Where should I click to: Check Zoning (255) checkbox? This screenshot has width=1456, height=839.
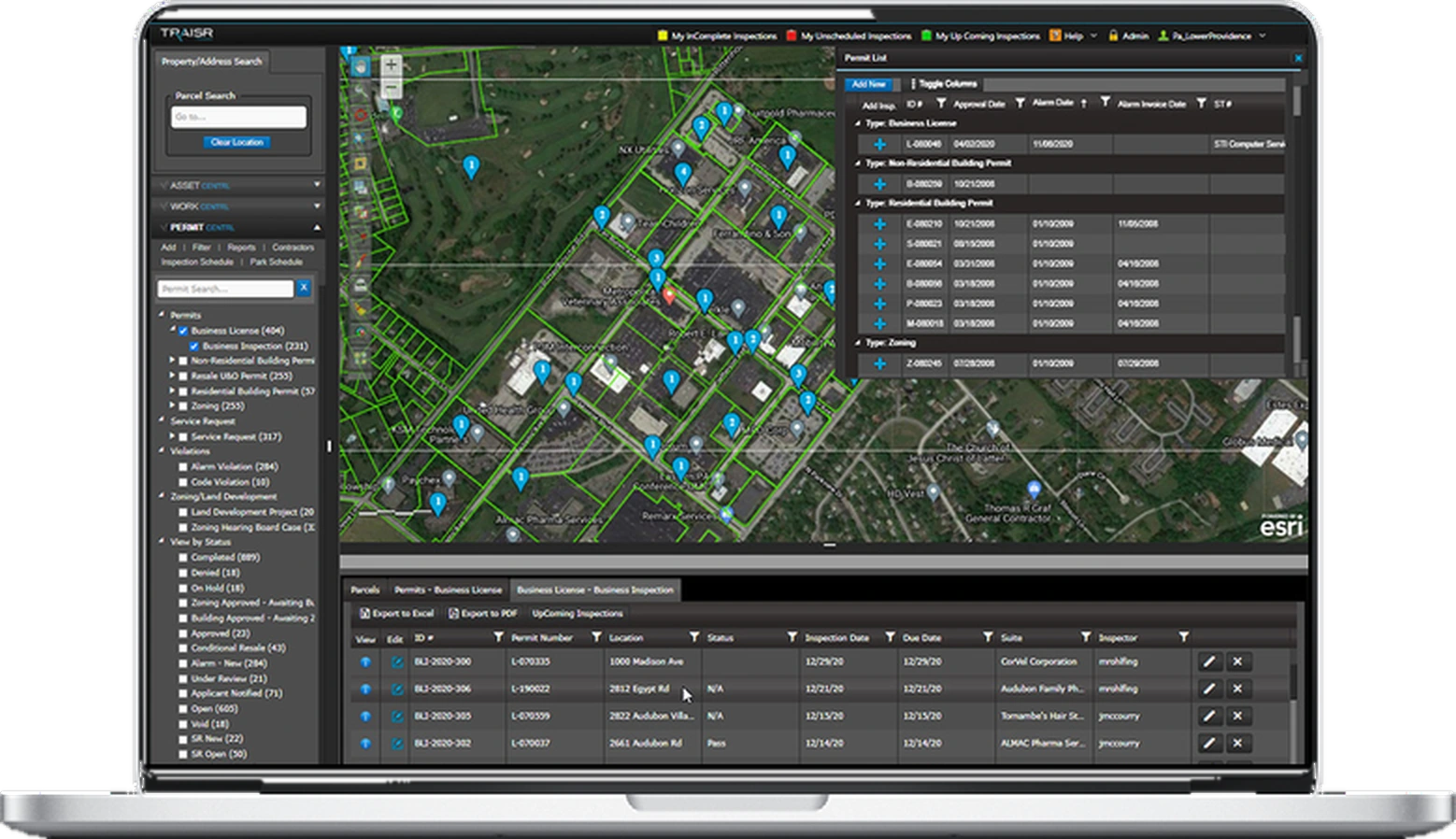(x=184, y=406)
